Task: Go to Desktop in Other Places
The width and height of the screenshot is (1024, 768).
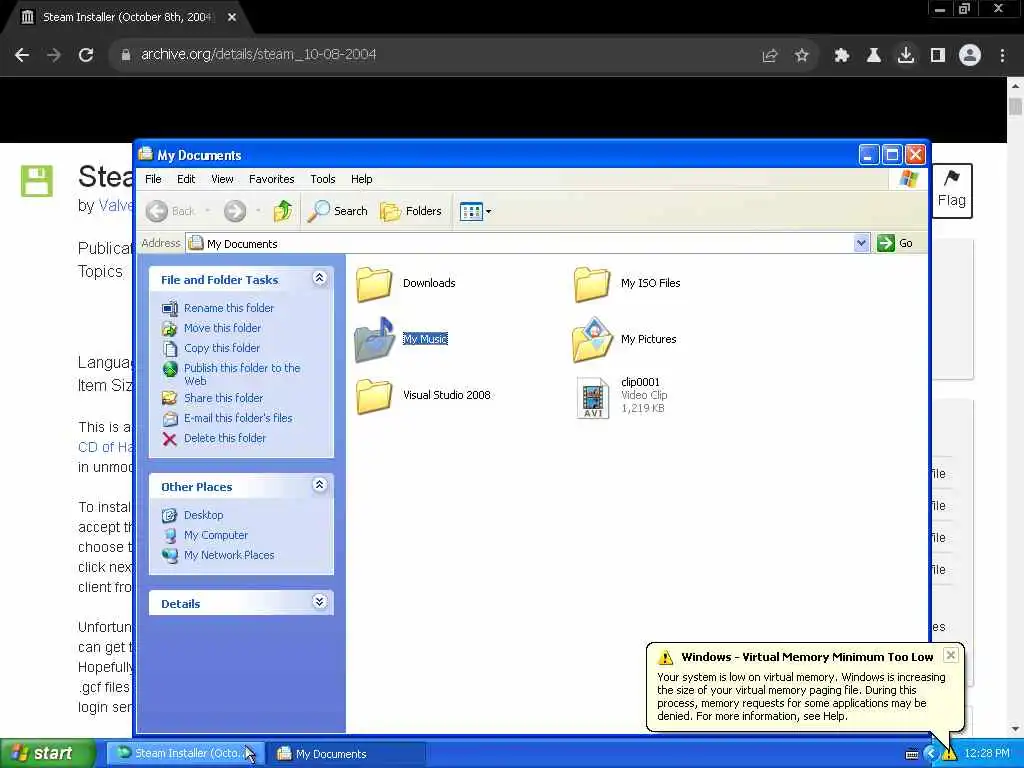Action: (x=203, y=515)
